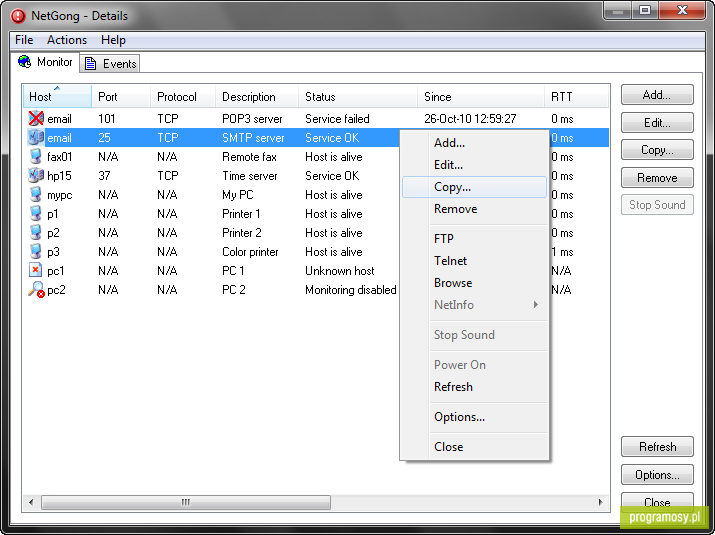Open the Actions menu

67,40
